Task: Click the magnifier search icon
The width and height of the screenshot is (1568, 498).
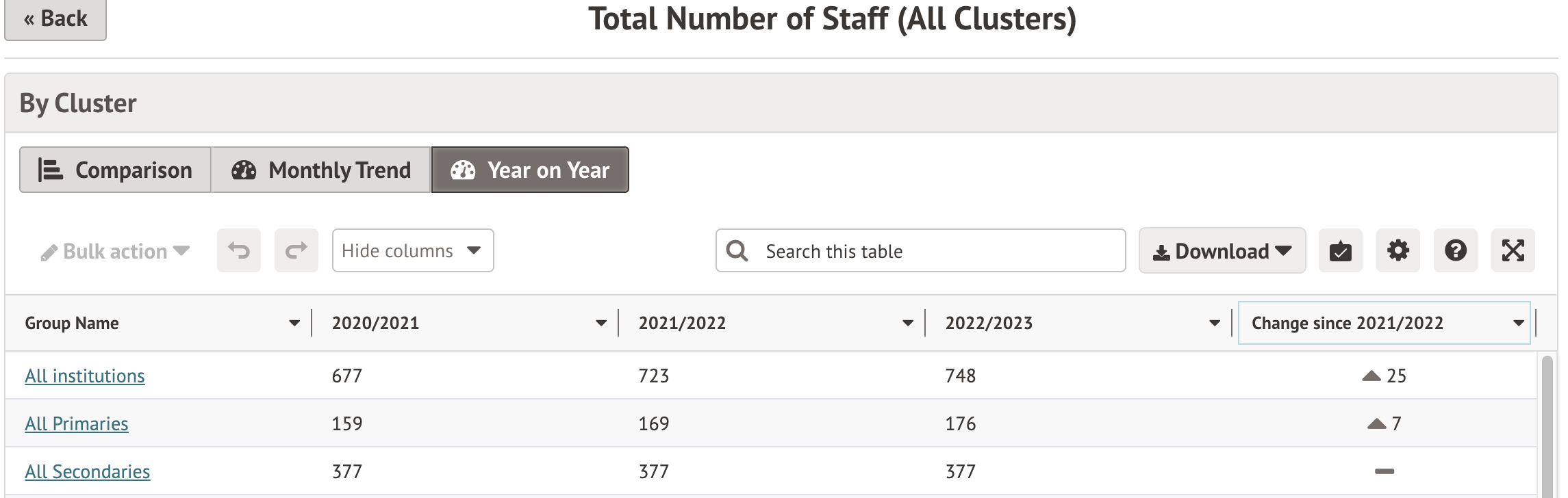Action: pyautogui.click(x=737, y=251)
